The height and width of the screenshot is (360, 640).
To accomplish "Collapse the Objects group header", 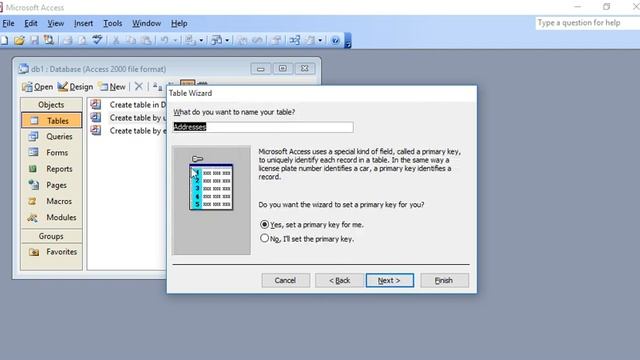I will tap(51, 105).
